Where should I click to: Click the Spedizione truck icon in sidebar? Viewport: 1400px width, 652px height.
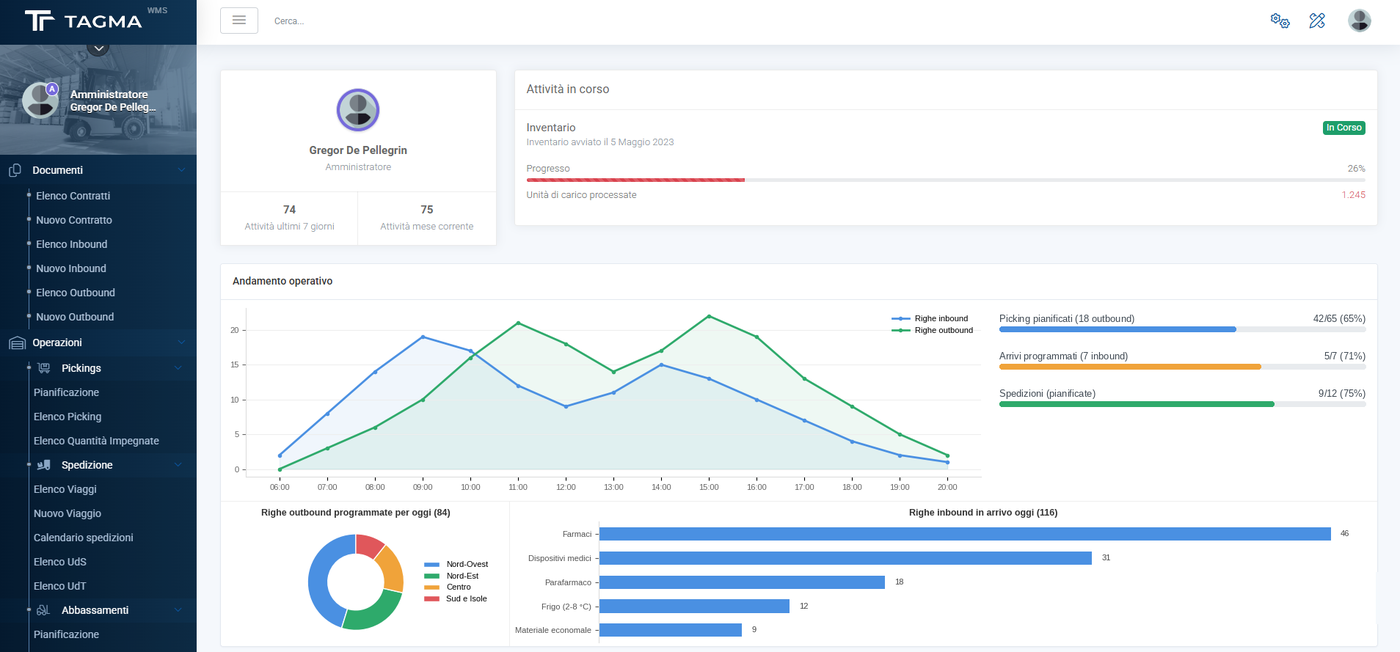click(43, 465)
